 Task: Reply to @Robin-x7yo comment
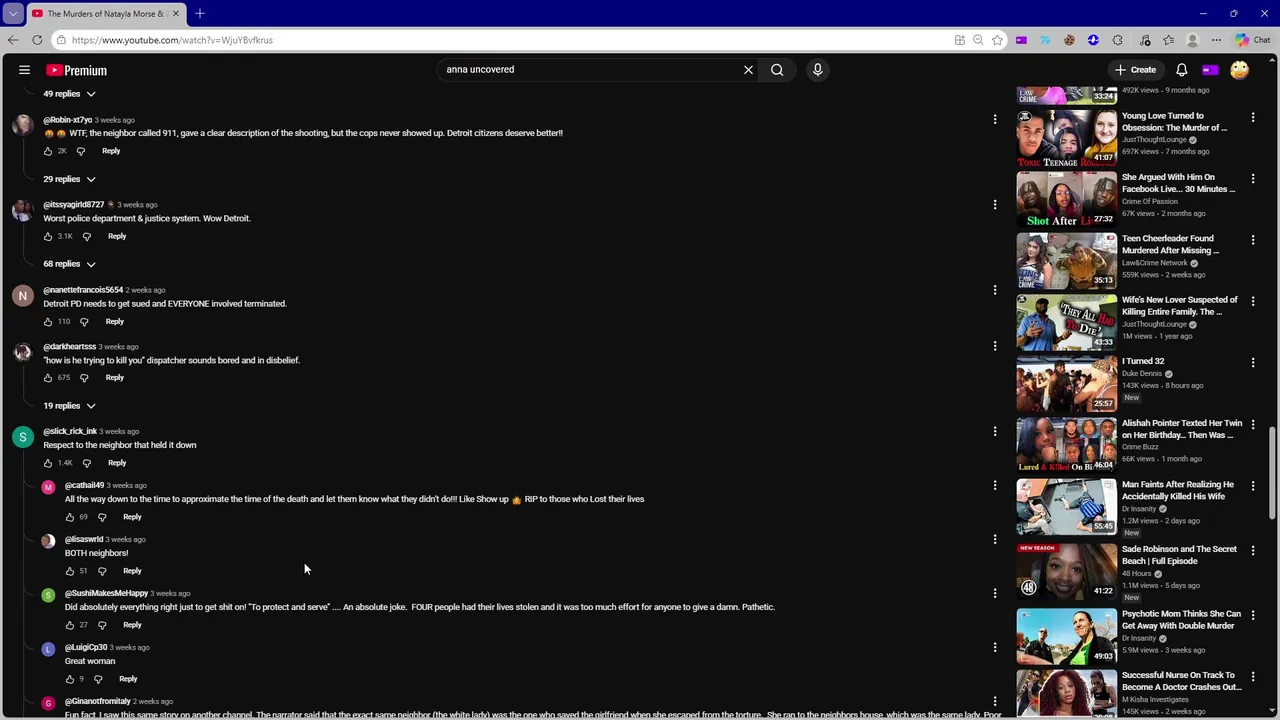click(x=111, y=151)
